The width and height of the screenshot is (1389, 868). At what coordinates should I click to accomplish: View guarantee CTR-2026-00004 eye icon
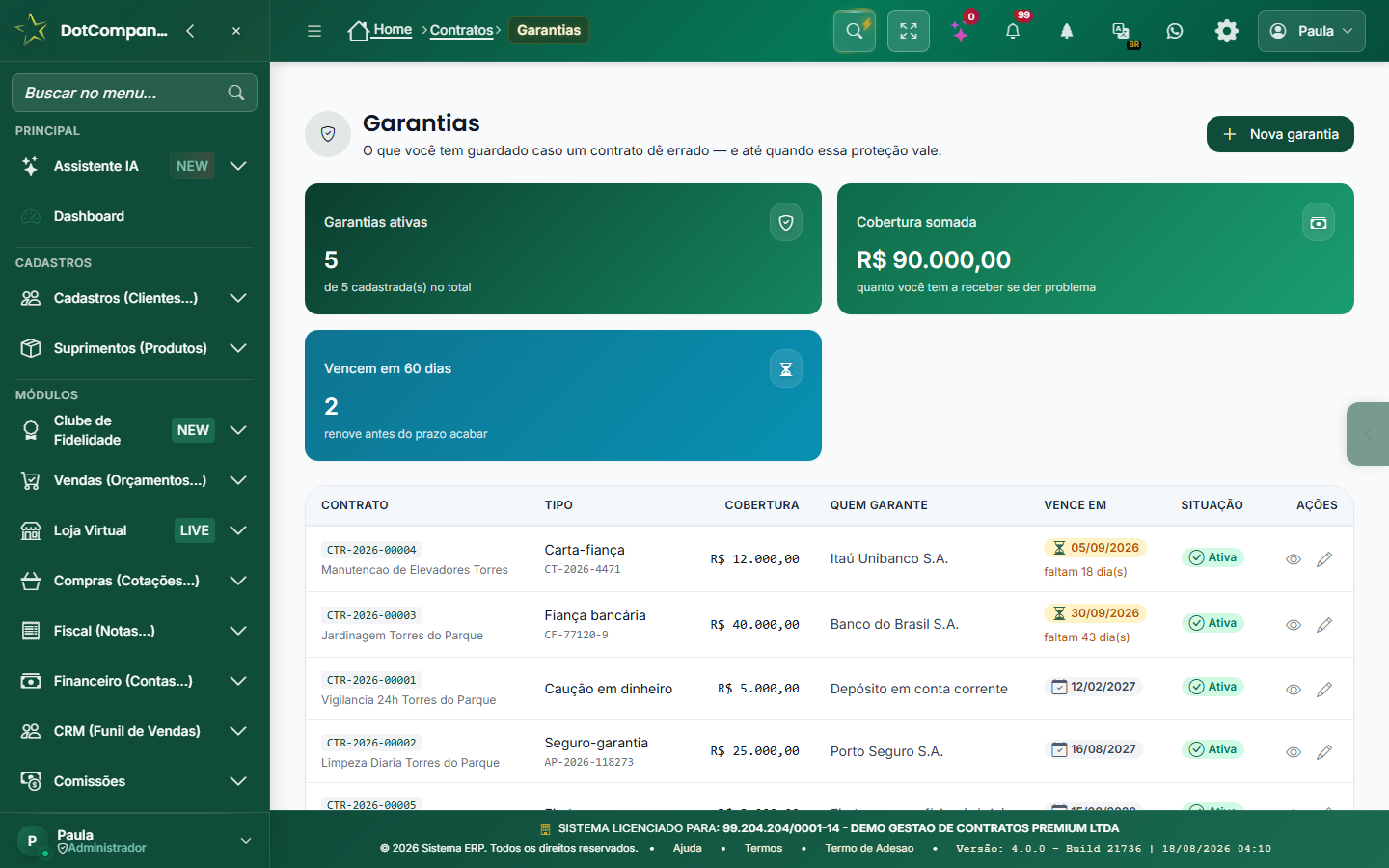click(1294, 559)
